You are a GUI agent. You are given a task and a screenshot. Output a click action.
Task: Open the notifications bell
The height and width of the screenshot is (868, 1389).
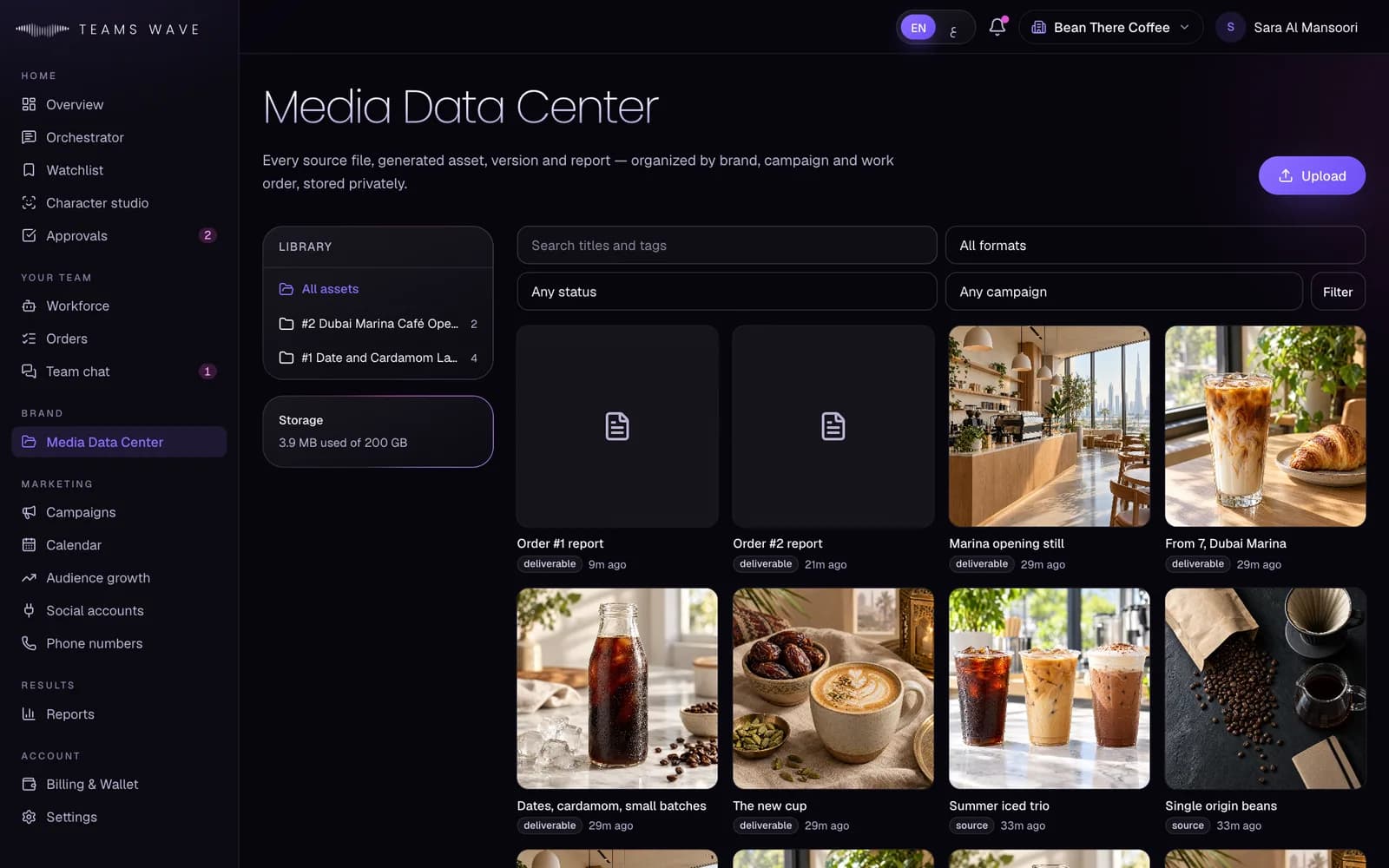pyautogui.click(x=997, y=27)
